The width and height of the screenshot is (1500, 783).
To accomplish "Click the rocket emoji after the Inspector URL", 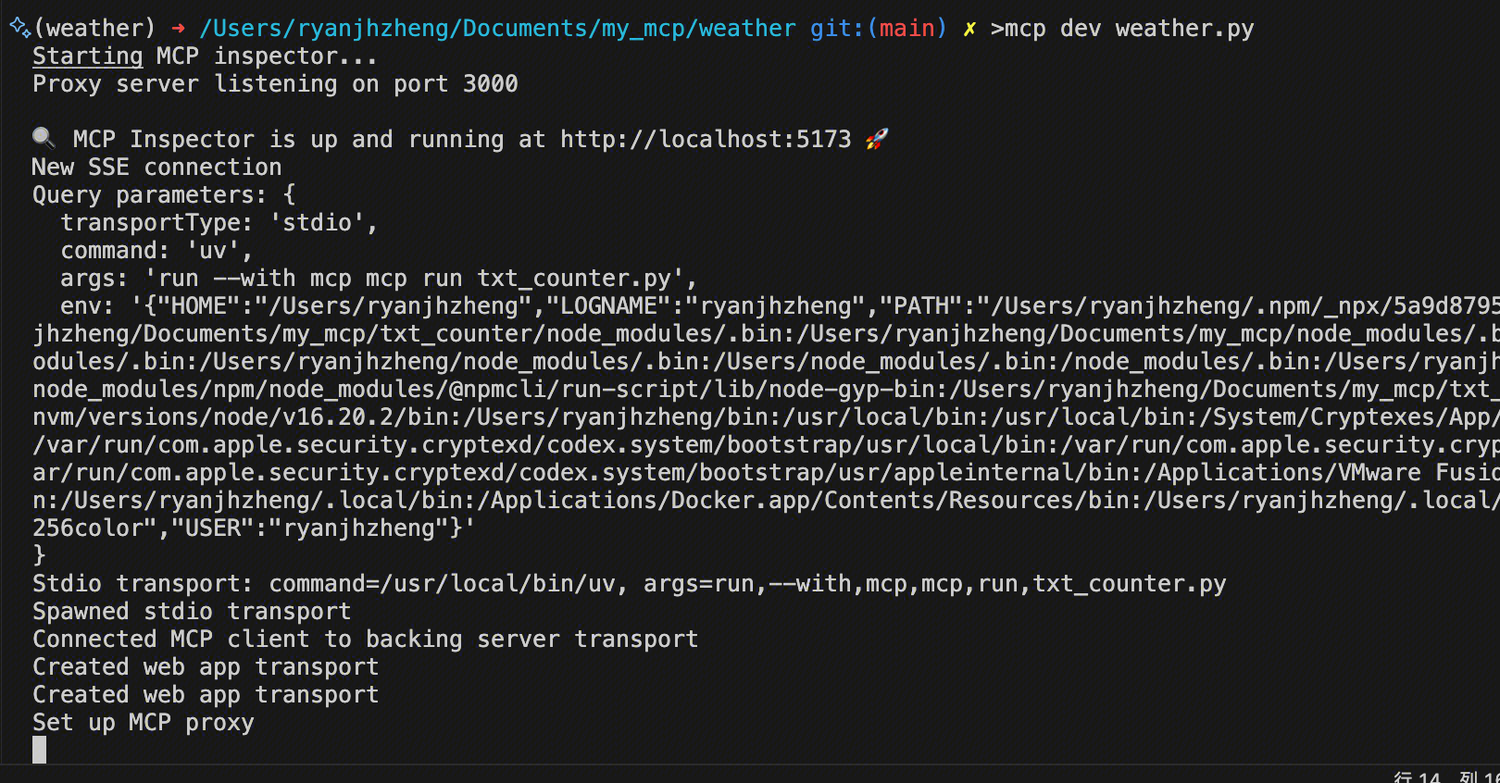I will 875,138.
